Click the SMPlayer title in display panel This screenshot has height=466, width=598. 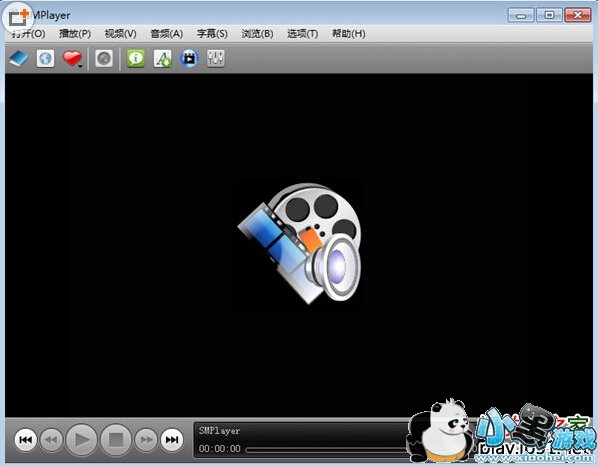[219, 431]
